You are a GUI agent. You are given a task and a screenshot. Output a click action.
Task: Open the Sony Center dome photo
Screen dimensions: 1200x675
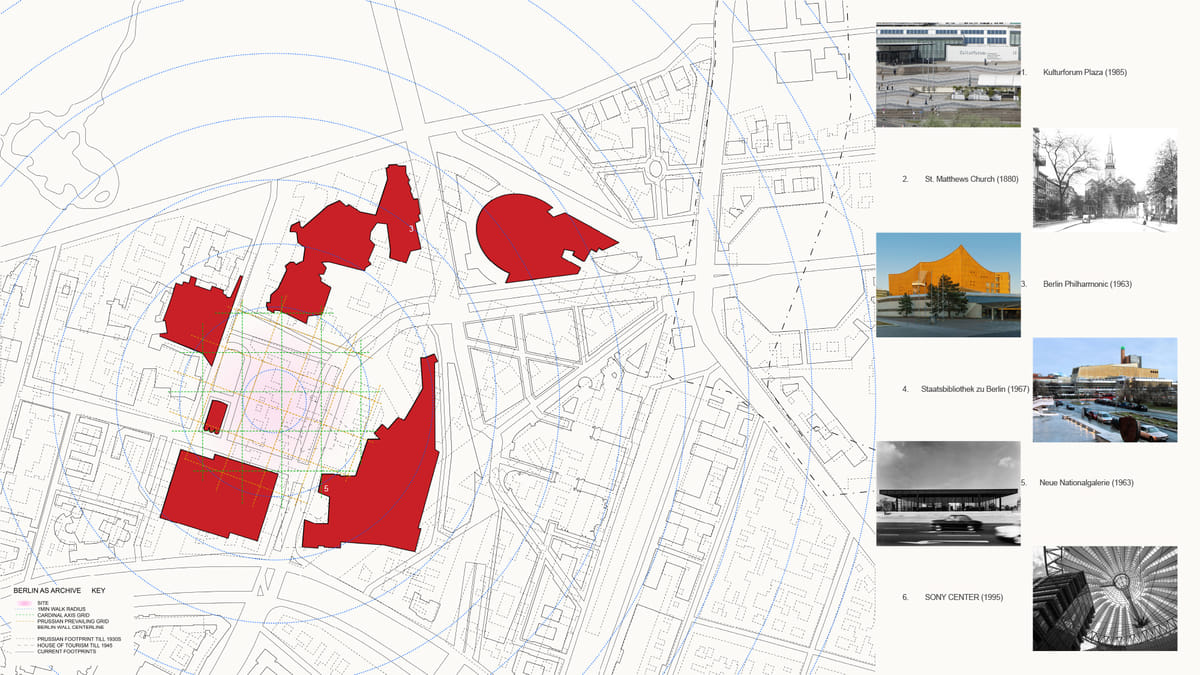coord(1104,597)
